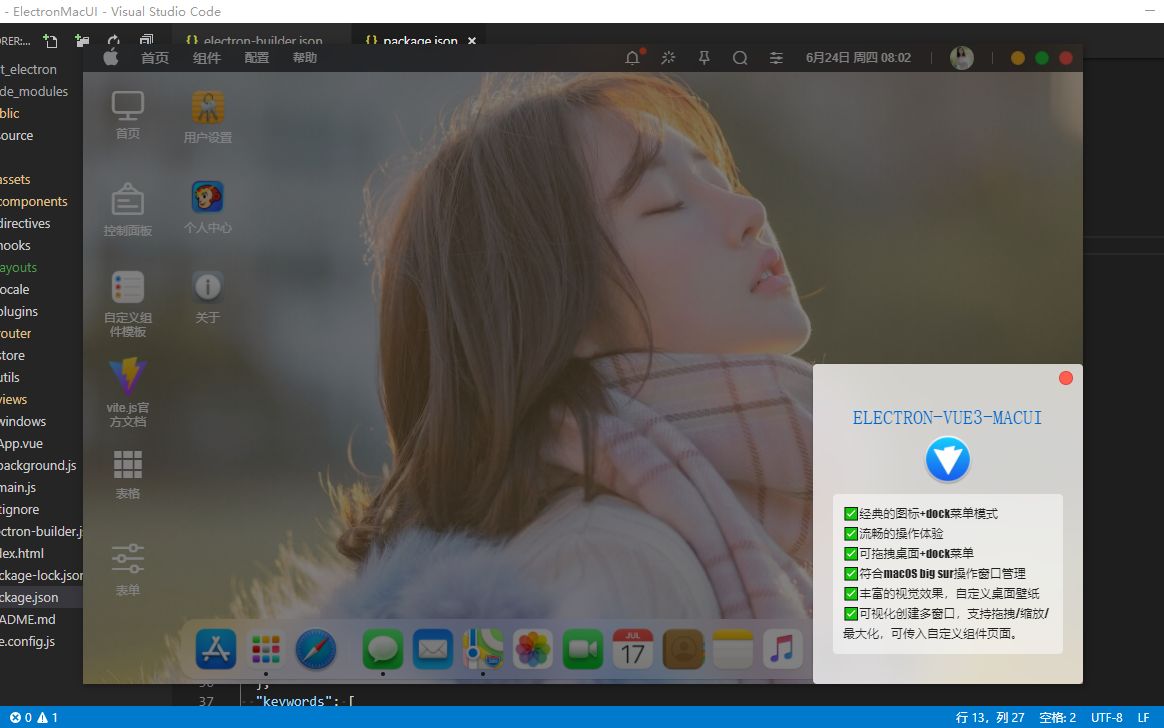Image resolution: width=1164 pixels, height=728 pixels.
Task: Expand the components folder in Explorer
Action: (34, 201)
